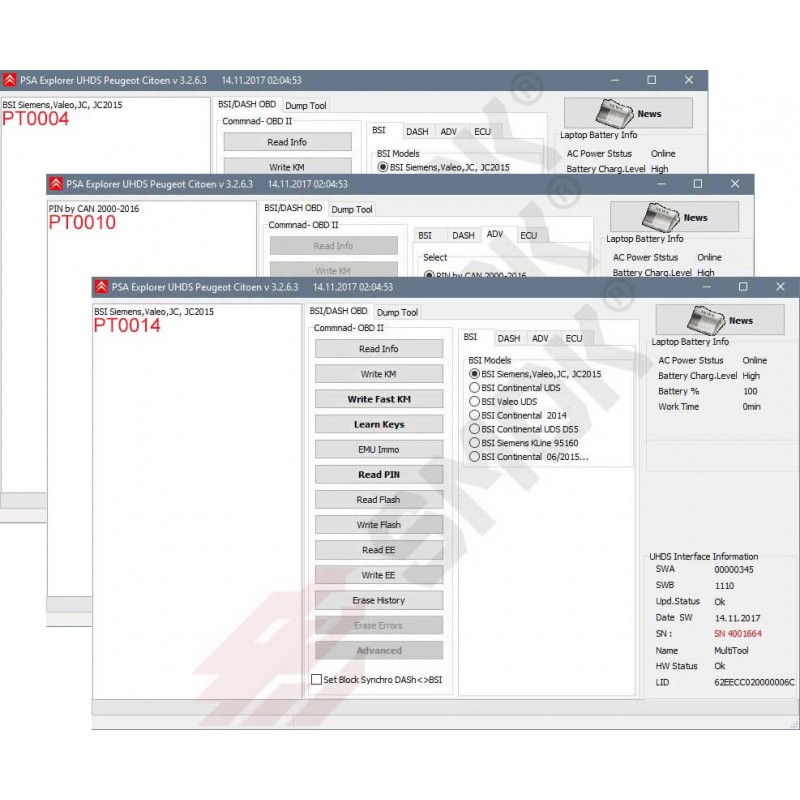Switch to Dump Tool tab in middle window

(352, 209)
